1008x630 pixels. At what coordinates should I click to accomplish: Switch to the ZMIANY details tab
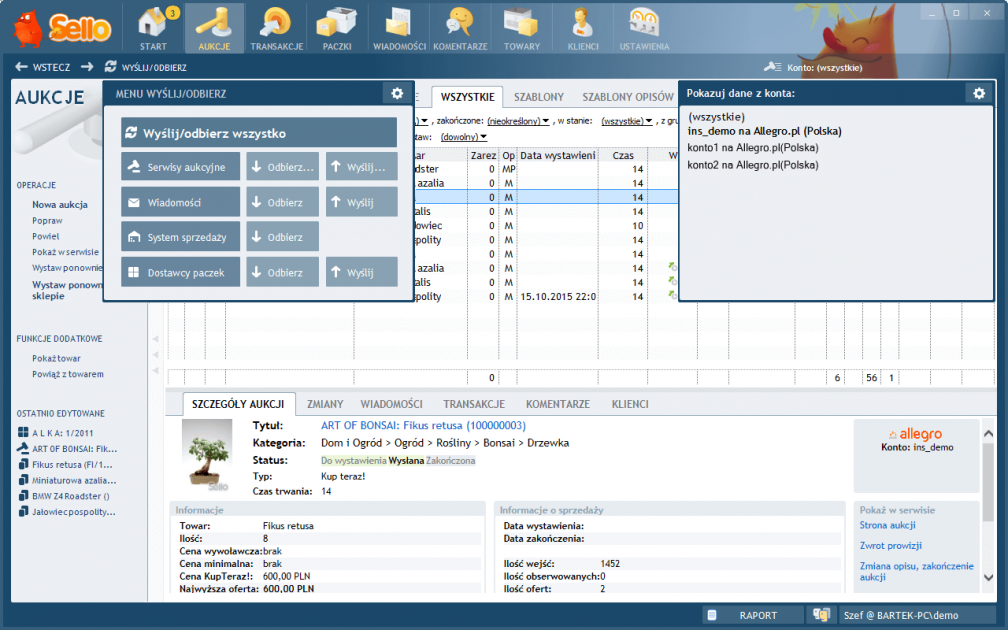[x=325, y=404]
